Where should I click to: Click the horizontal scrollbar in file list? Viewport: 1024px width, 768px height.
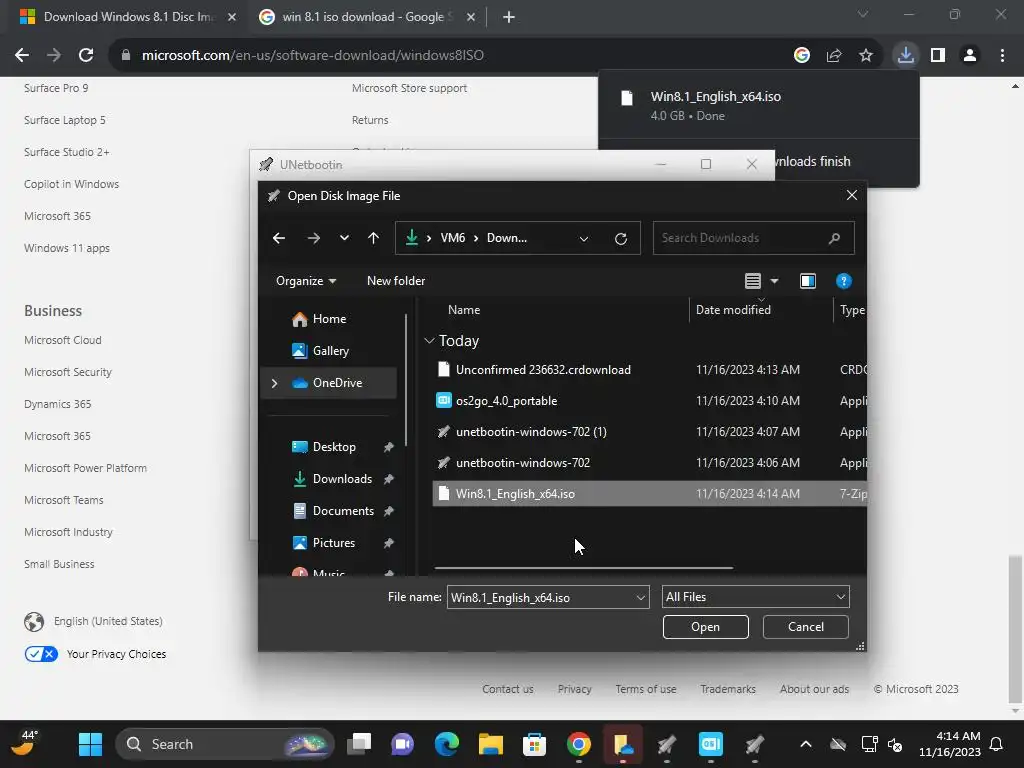pos(583,568)
